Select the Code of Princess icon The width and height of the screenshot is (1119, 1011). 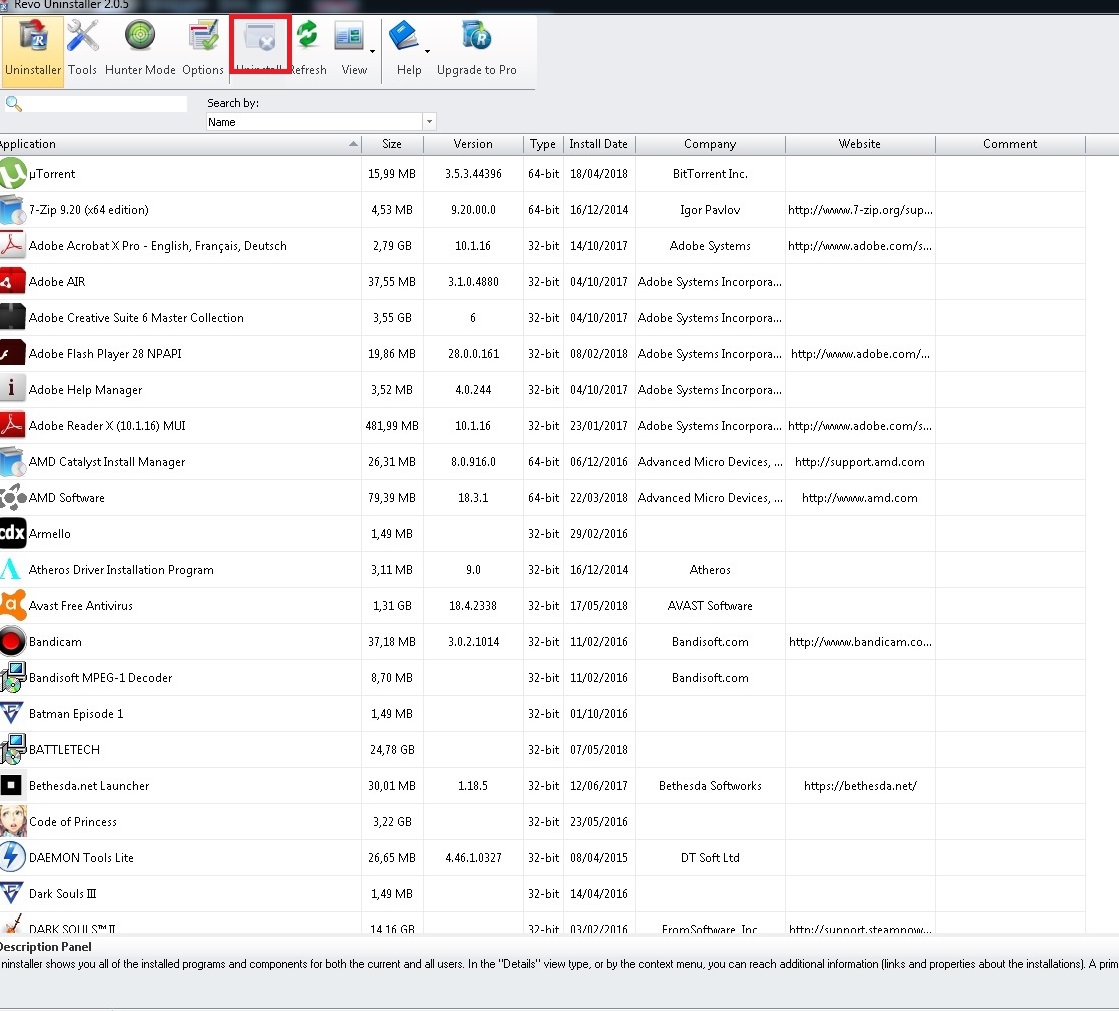[13, 822]
